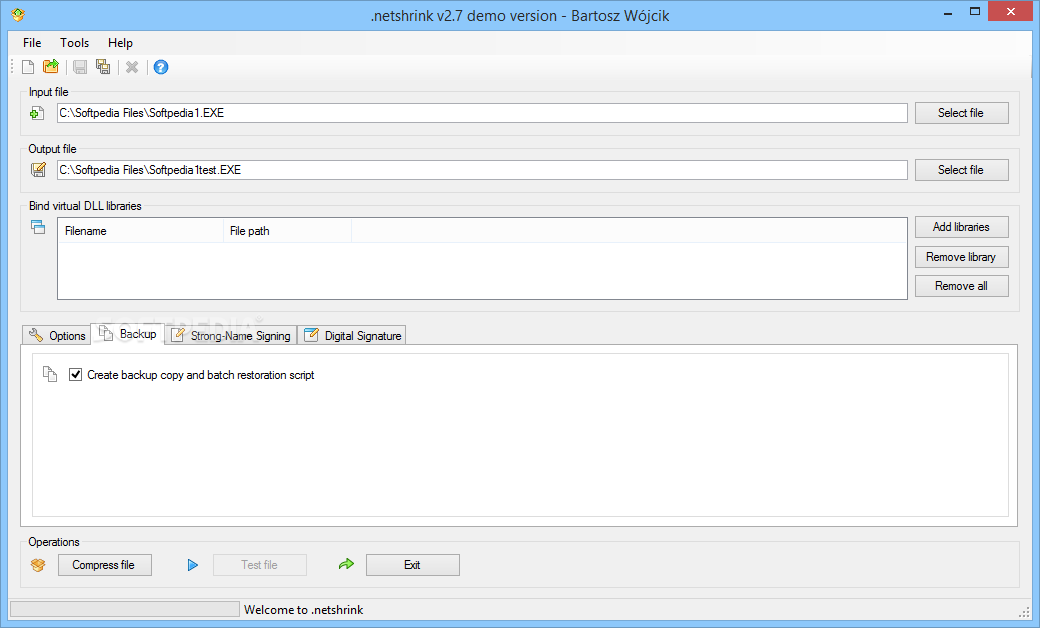The width and height of the screenshot is (1040, 628).
Task: Click the .netshrink app icon in title bar
Action: click(x=18, y=15)
